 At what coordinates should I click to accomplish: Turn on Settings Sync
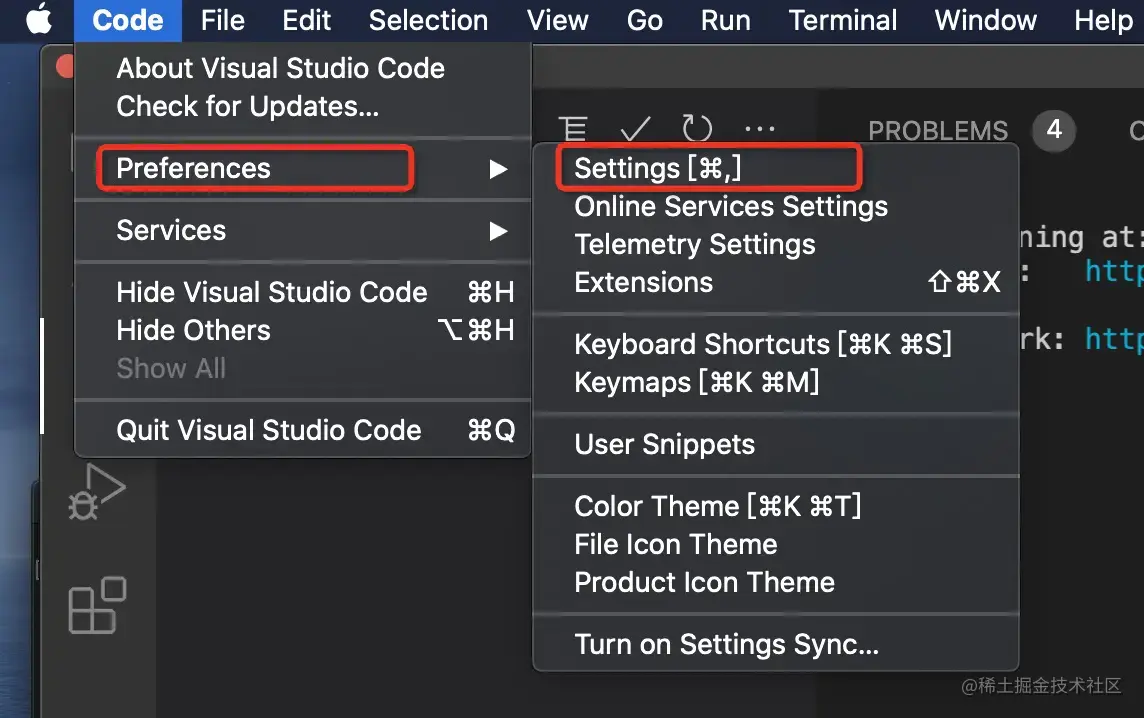click(x=726, y=645)
